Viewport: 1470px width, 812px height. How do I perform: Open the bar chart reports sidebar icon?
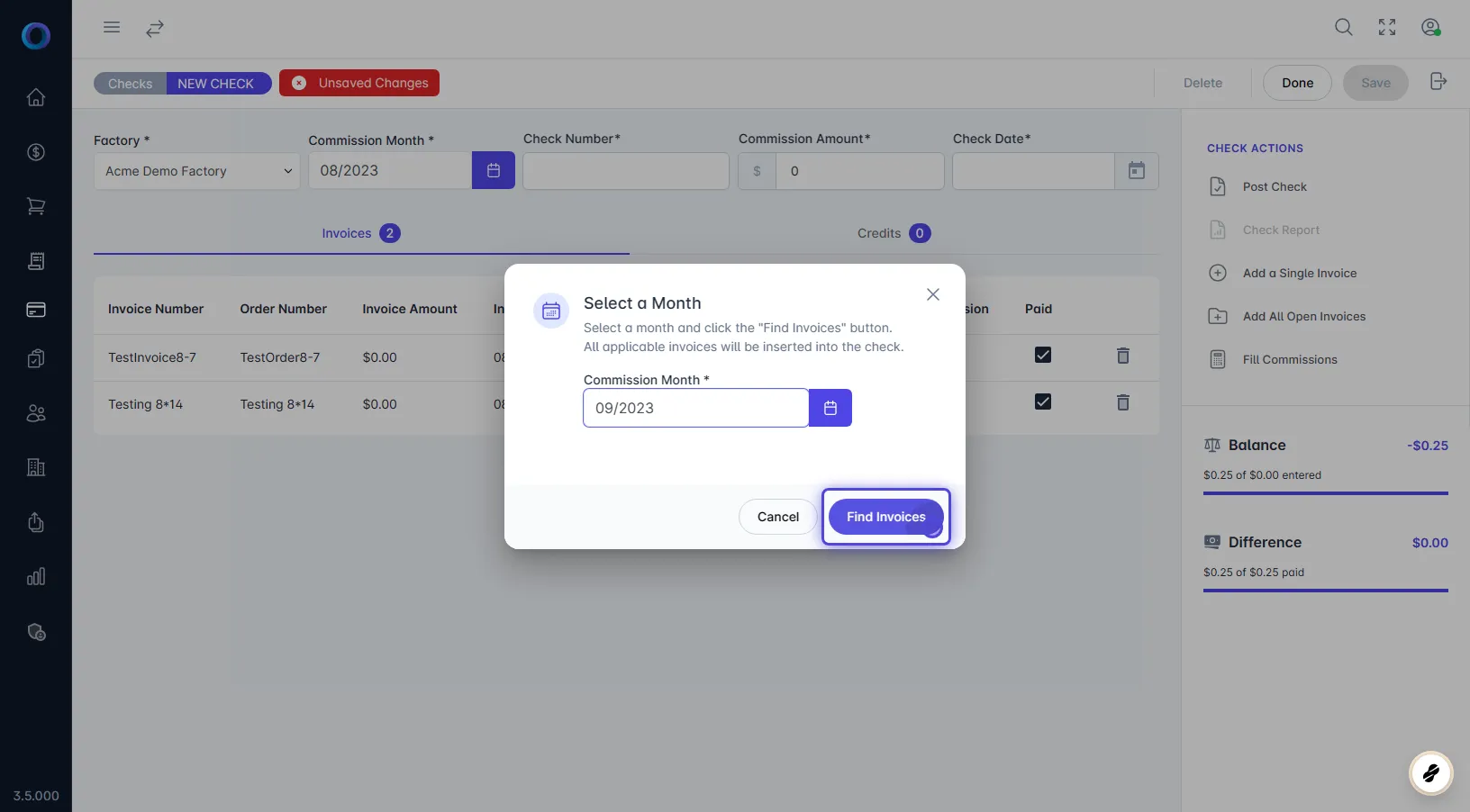pos(36,577)
